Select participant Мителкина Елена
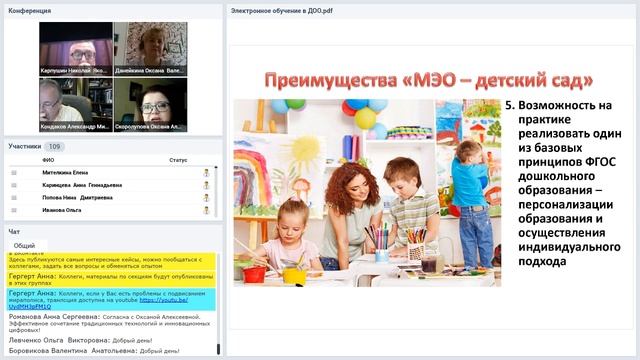Viewport: 640px width, 360px height. [x=65, y=173]
